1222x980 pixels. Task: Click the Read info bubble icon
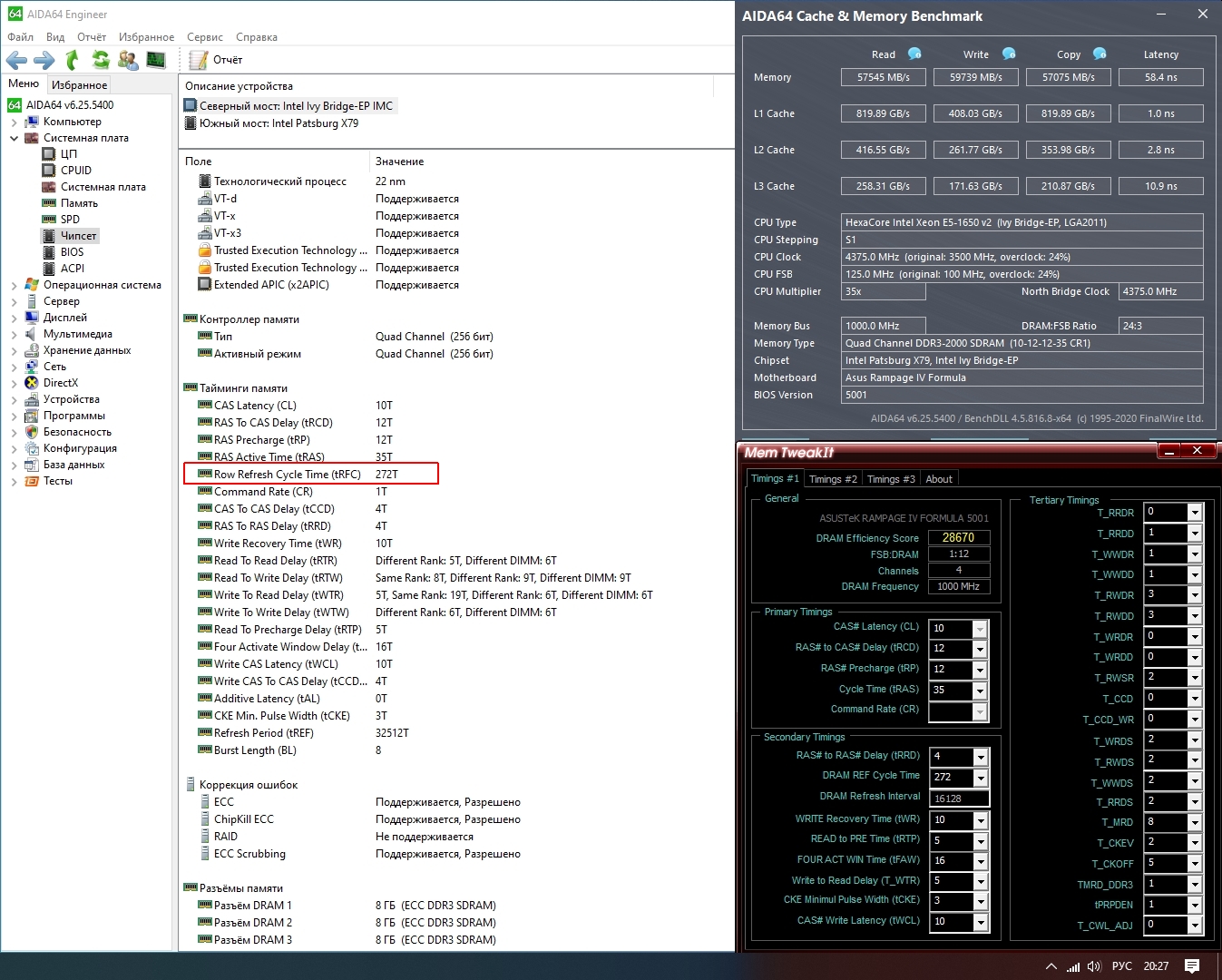coord(914,54)
